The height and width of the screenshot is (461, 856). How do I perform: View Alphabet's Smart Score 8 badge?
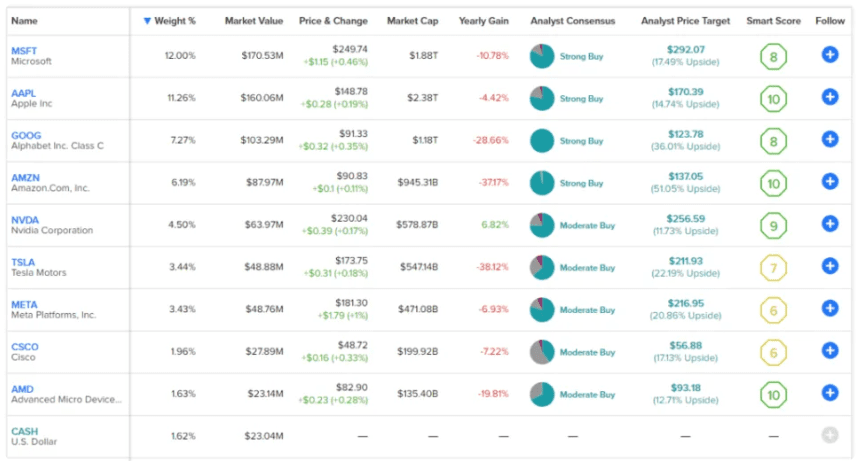pyautogui.click(x=773, y=141)
